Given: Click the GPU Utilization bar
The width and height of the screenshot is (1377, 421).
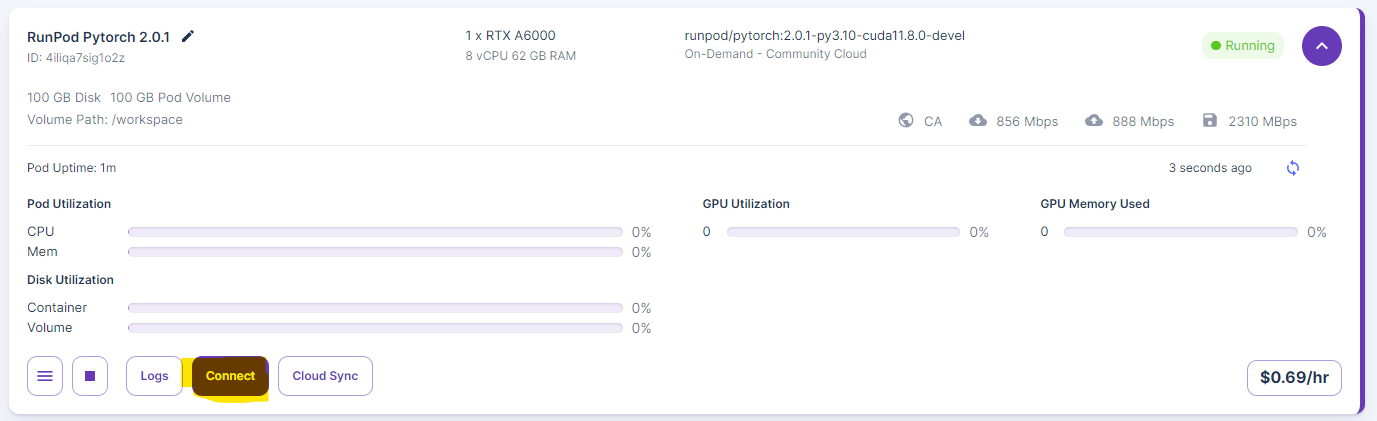Looking at the screenshot, I should tap(843, 232).
